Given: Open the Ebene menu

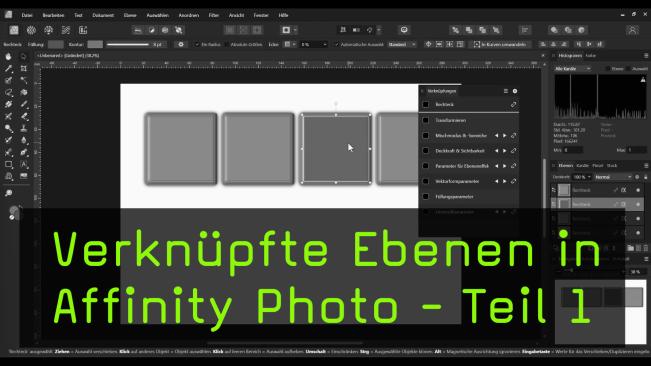Looking at the screenshot, I should [130, 15].
